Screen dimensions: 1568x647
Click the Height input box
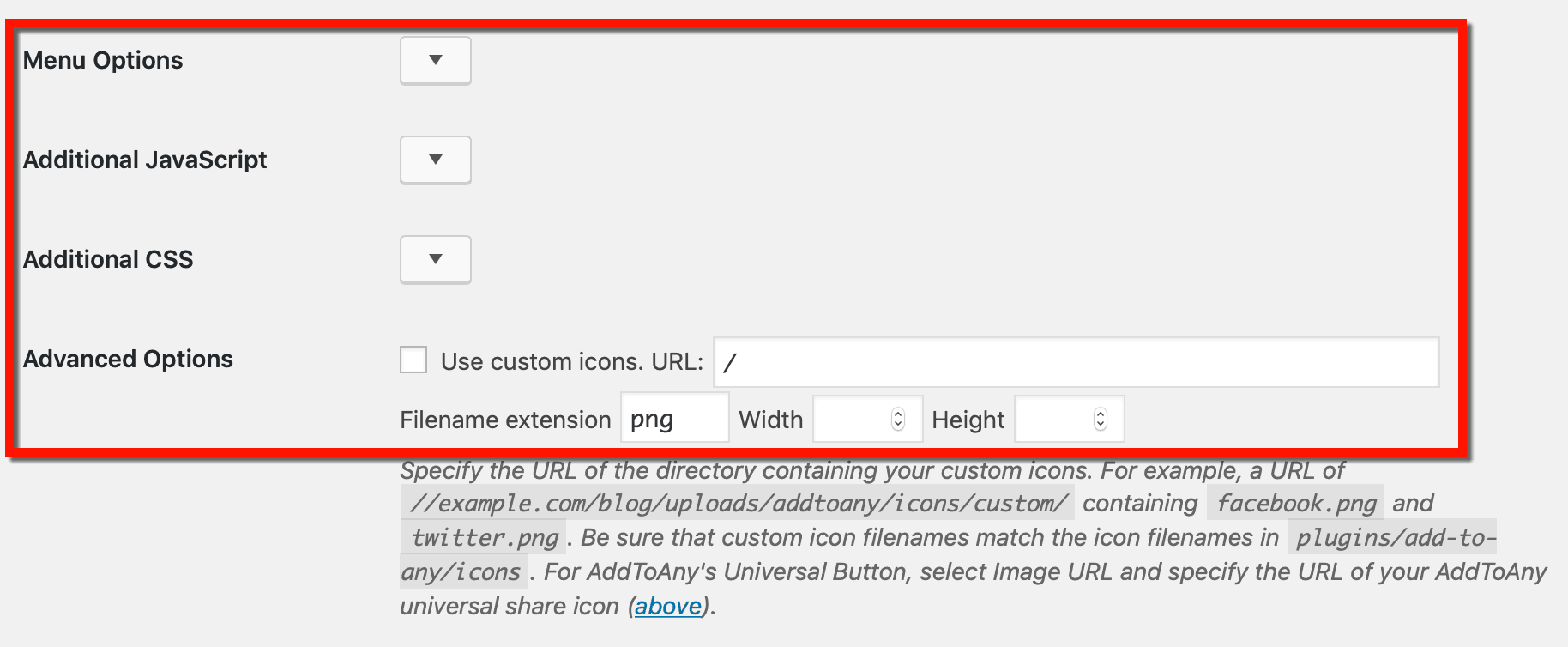(x=1059, y=419)
